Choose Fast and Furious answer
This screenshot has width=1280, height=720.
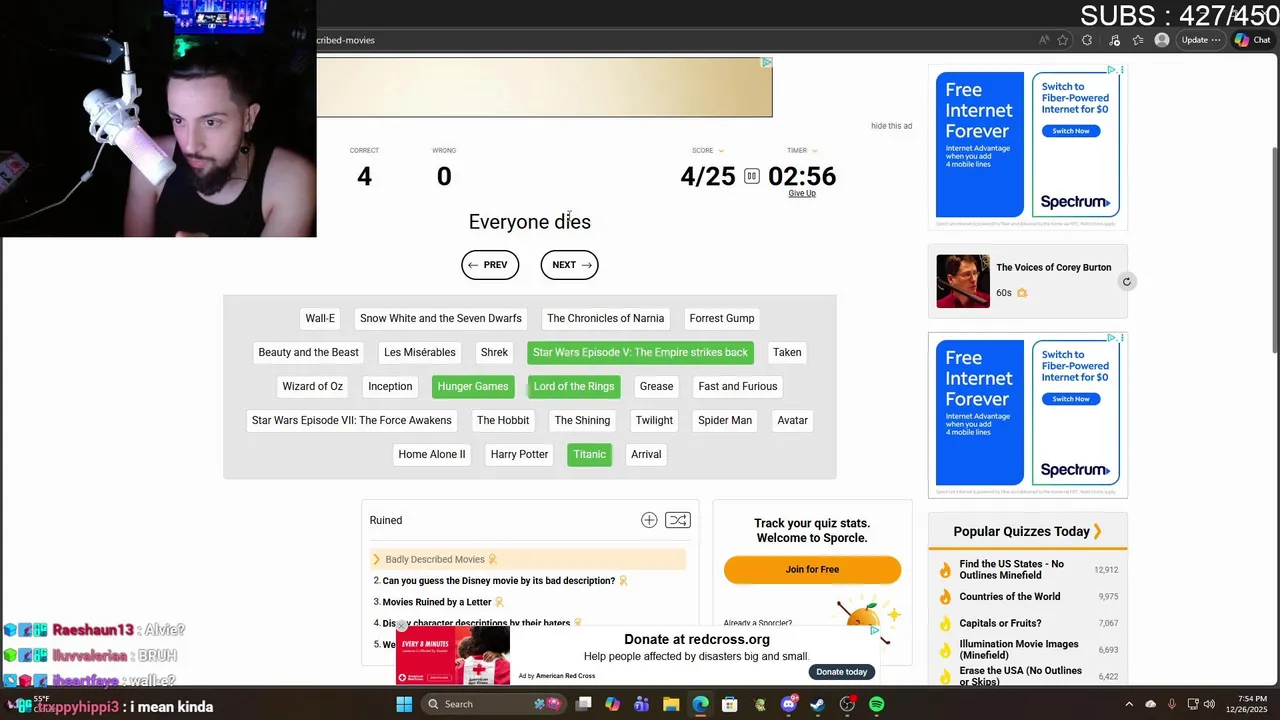click(x=738, y=386)
